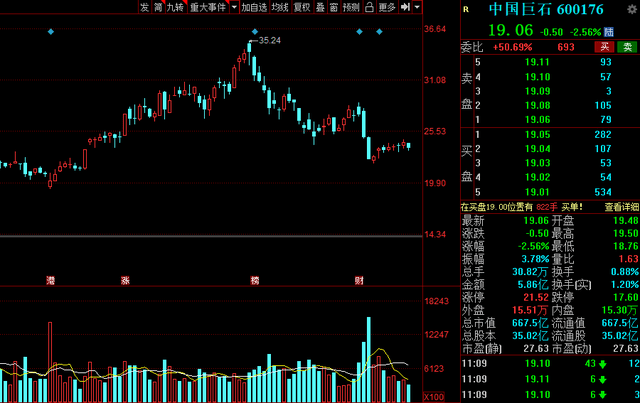Screen dimensions: 640x403
Task: Click the green 卖 sell button
Action: [x=627, y=47]
